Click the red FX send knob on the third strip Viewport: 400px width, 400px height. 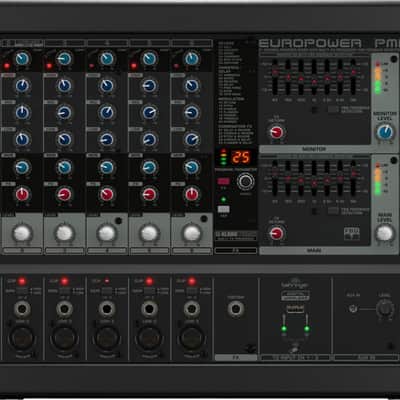point(107,194)
